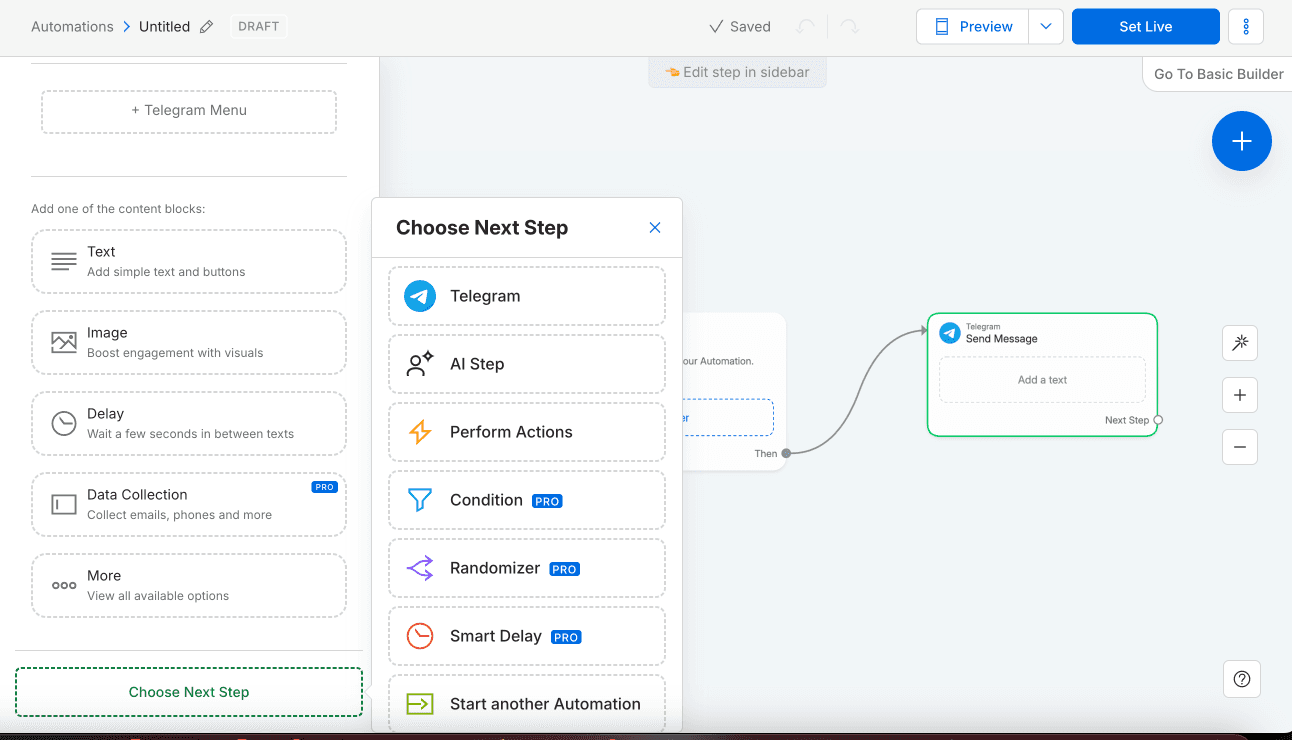This screenshot has height=740, width=1292.
Task: Click the Delay block clock icon
Action: pyautogui.click(x=64, y=424)
